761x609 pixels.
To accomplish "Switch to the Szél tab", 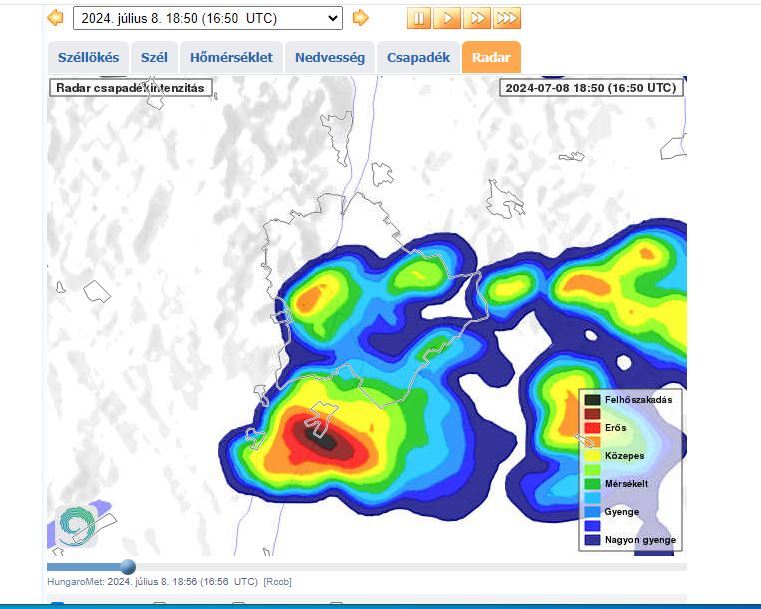I will pos(154,58).
